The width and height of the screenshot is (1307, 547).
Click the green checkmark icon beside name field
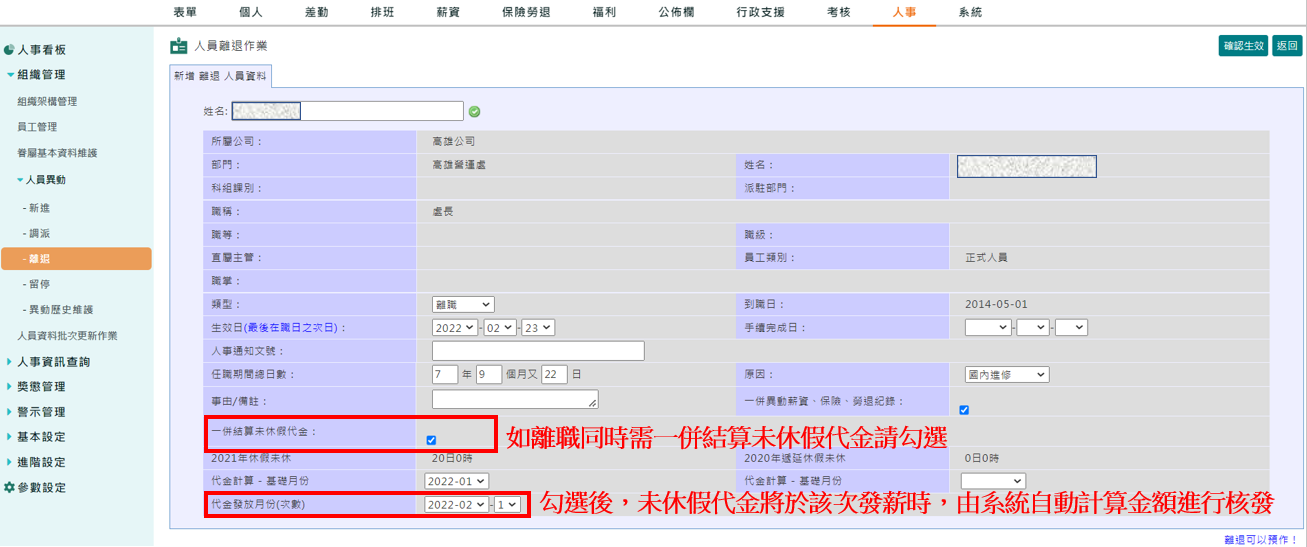point(475,111)
